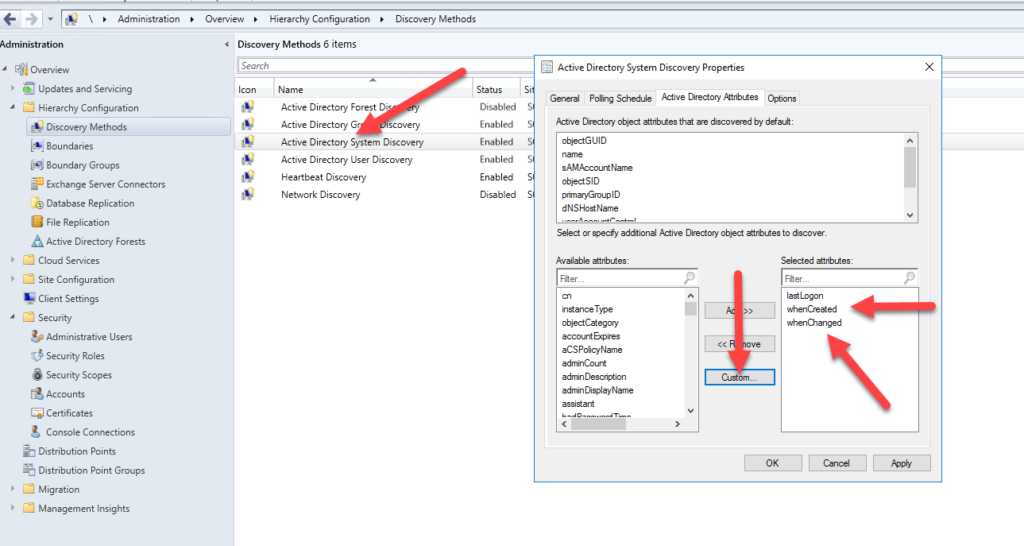1024x546 pixels.
Task: Click Cancel in the properties dialog
Action: pos(837,463)
